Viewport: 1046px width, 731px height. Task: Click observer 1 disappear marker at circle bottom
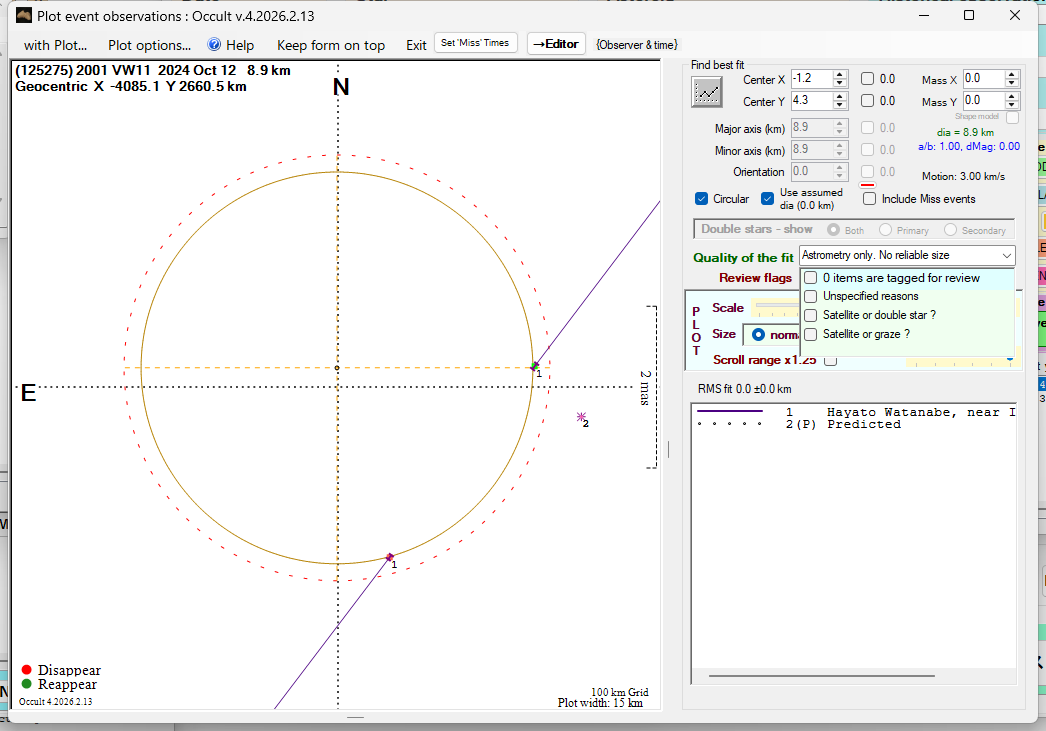pyautogui.click(x=390, y=557)
